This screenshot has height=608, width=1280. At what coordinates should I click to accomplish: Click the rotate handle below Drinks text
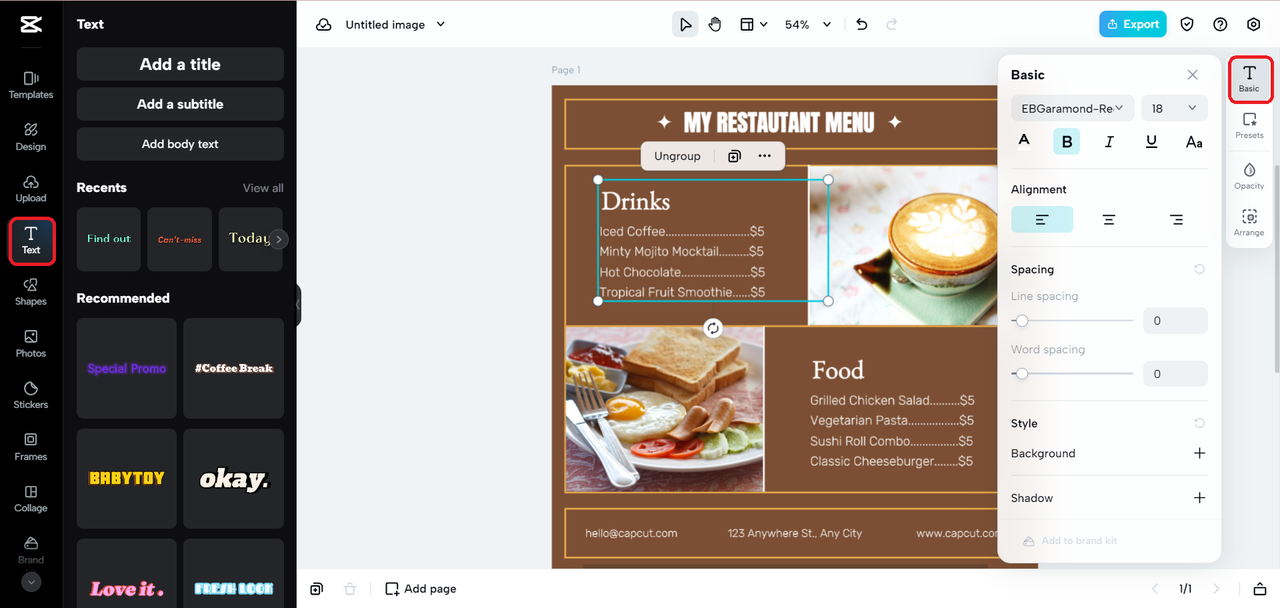713,328
